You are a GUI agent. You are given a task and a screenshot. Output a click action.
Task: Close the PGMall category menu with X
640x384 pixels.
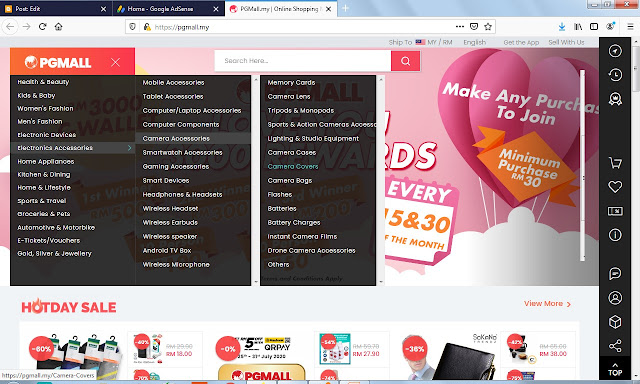coord(116,62)
